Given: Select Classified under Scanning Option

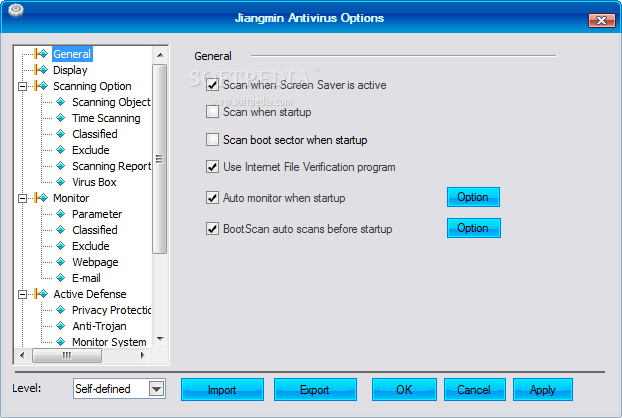Looking at the screenshot, I should point(94,134).
